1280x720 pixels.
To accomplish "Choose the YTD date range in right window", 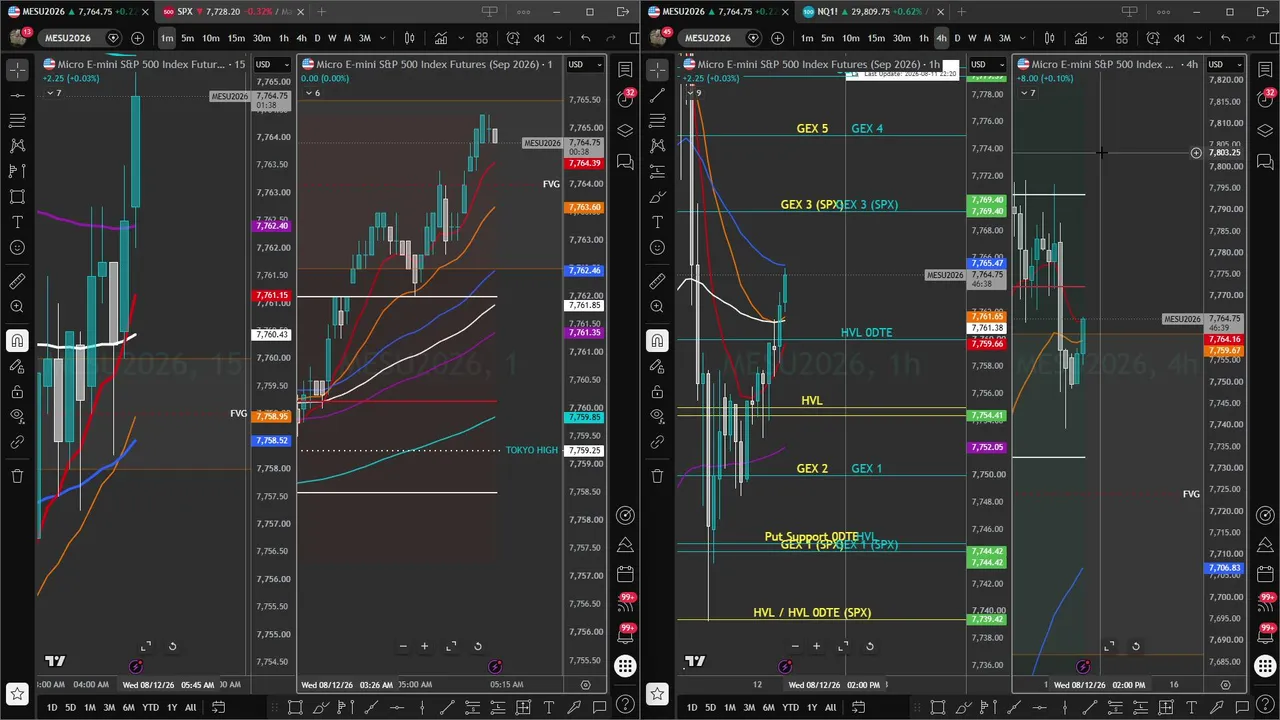I will pos(790,707).
